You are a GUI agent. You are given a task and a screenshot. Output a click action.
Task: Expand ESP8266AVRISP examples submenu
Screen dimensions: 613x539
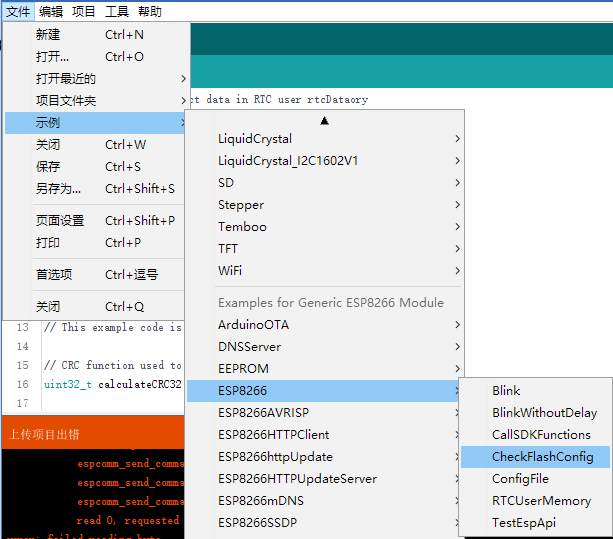click(x=324, y=412)
